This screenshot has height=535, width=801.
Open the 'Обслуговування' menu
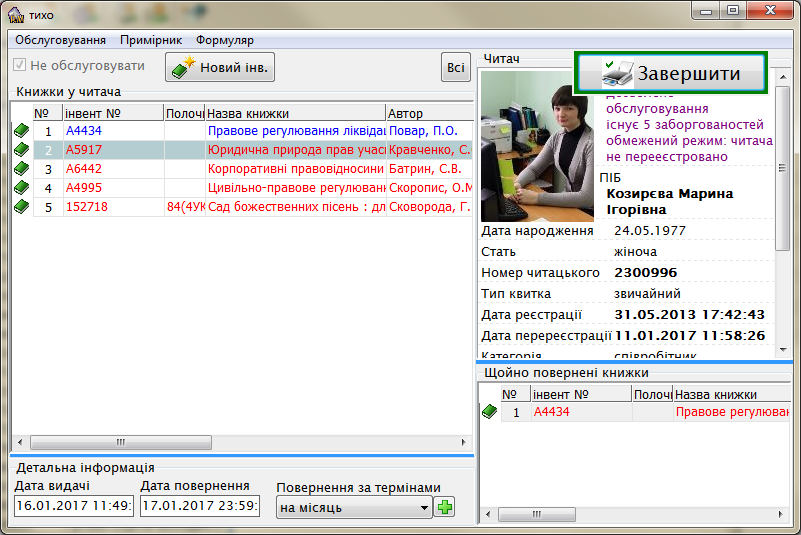[x=60, y=40]
